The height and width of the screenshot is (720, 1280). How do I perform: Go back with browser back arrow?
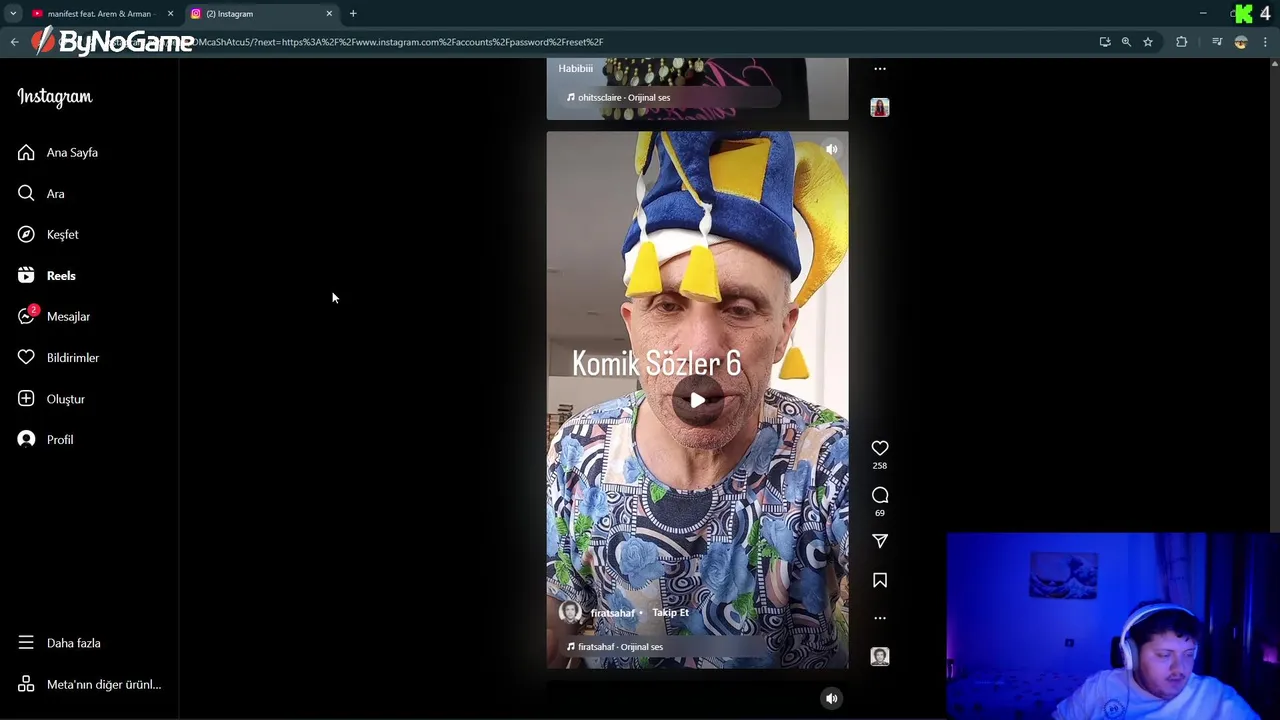coord(14,42)
